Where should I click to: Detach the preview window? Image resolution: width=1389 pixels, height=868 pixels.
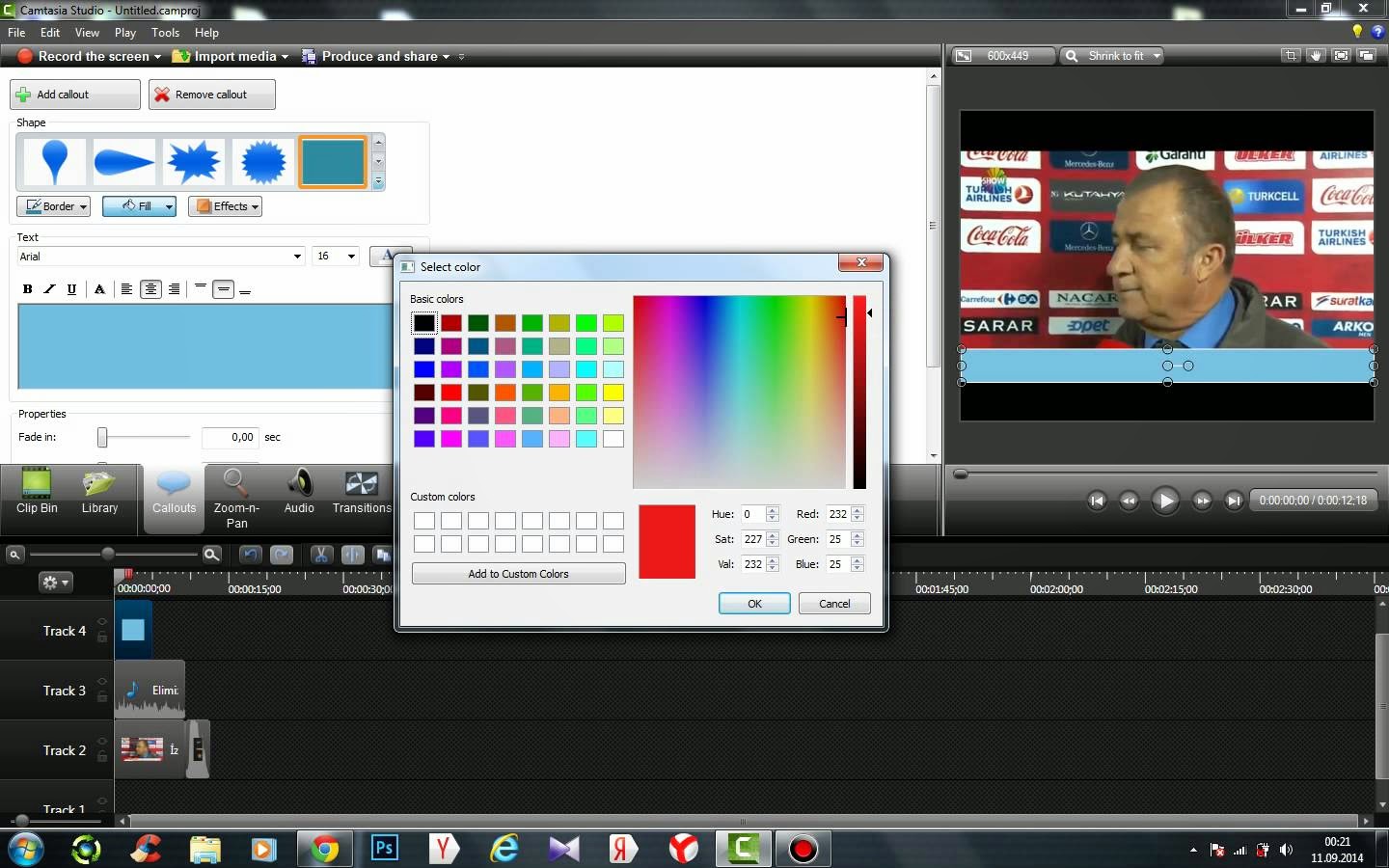[1366, 56]
